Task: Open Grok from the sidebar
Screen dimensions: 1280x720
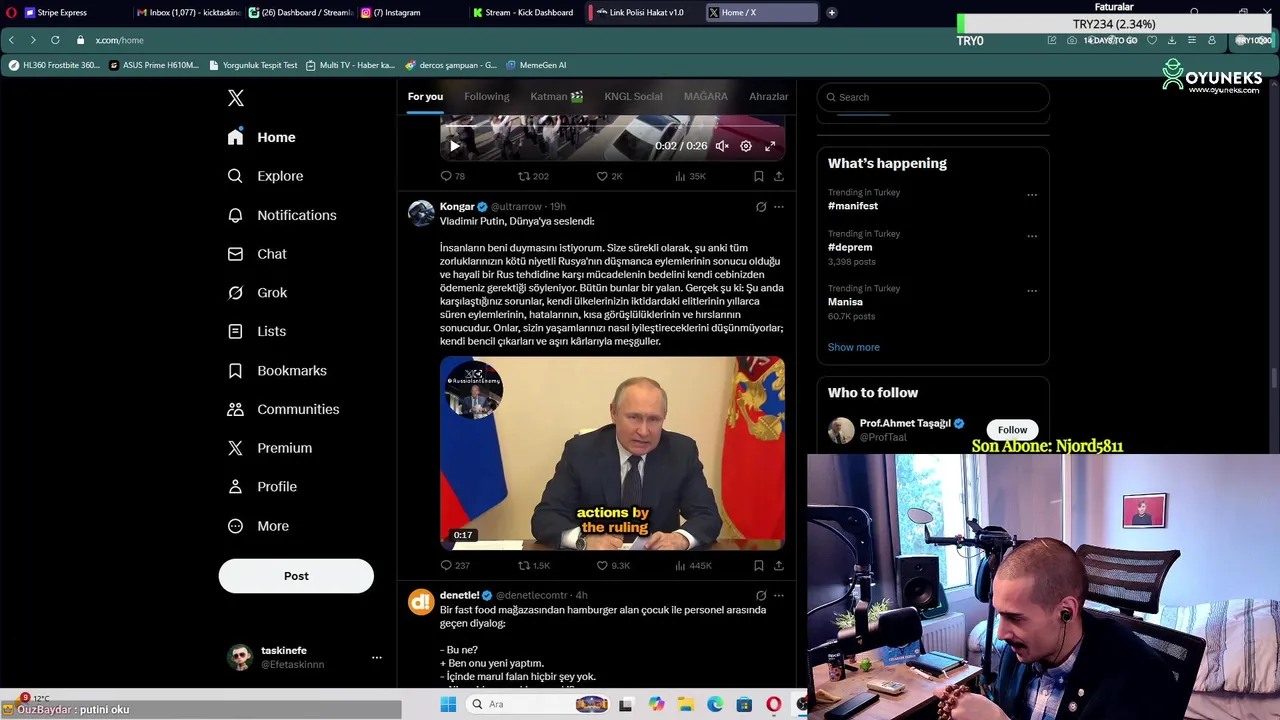Action: pyautogui.click(x=257, y=293)
